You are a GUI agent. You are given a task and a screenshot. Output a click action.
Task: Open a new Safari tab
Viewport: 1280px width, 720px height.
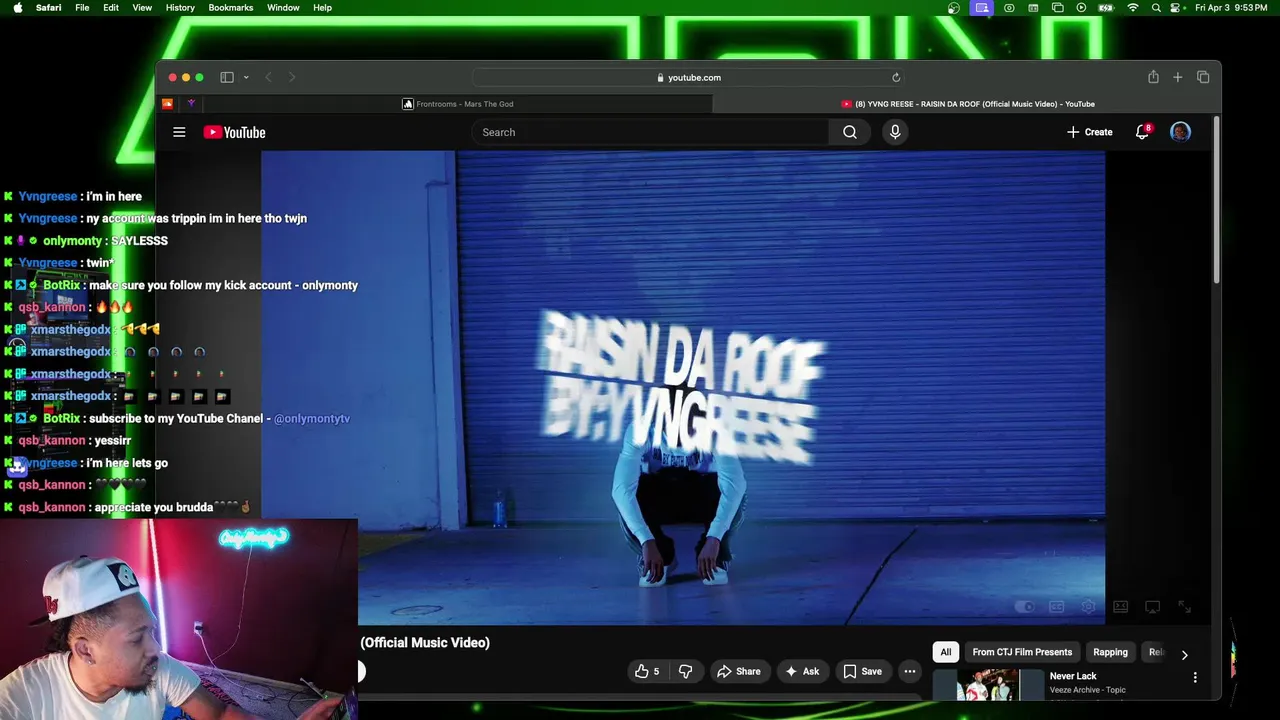point(1177,77)
